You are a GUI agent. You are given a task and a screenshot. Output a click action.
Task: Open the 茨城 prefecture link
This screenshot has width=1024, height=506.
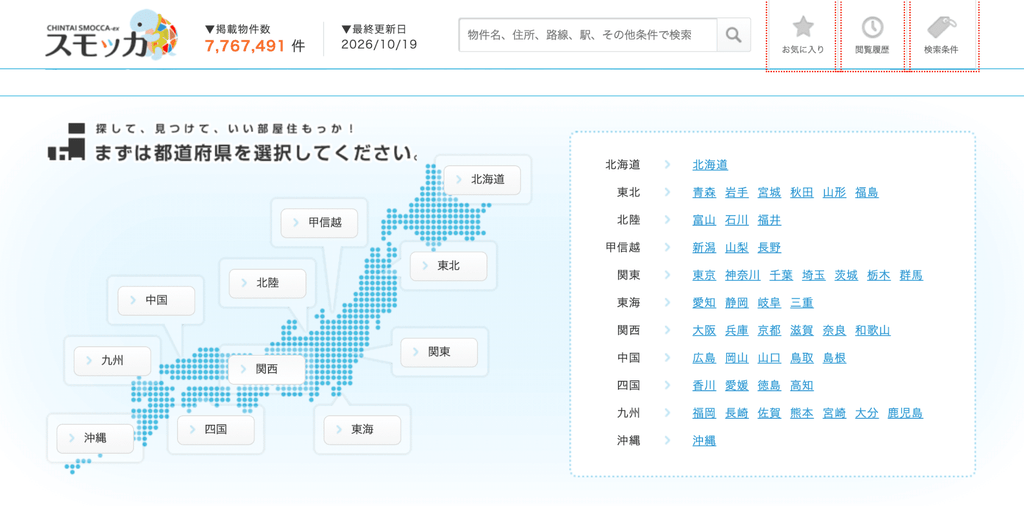[x=846, y=276]
